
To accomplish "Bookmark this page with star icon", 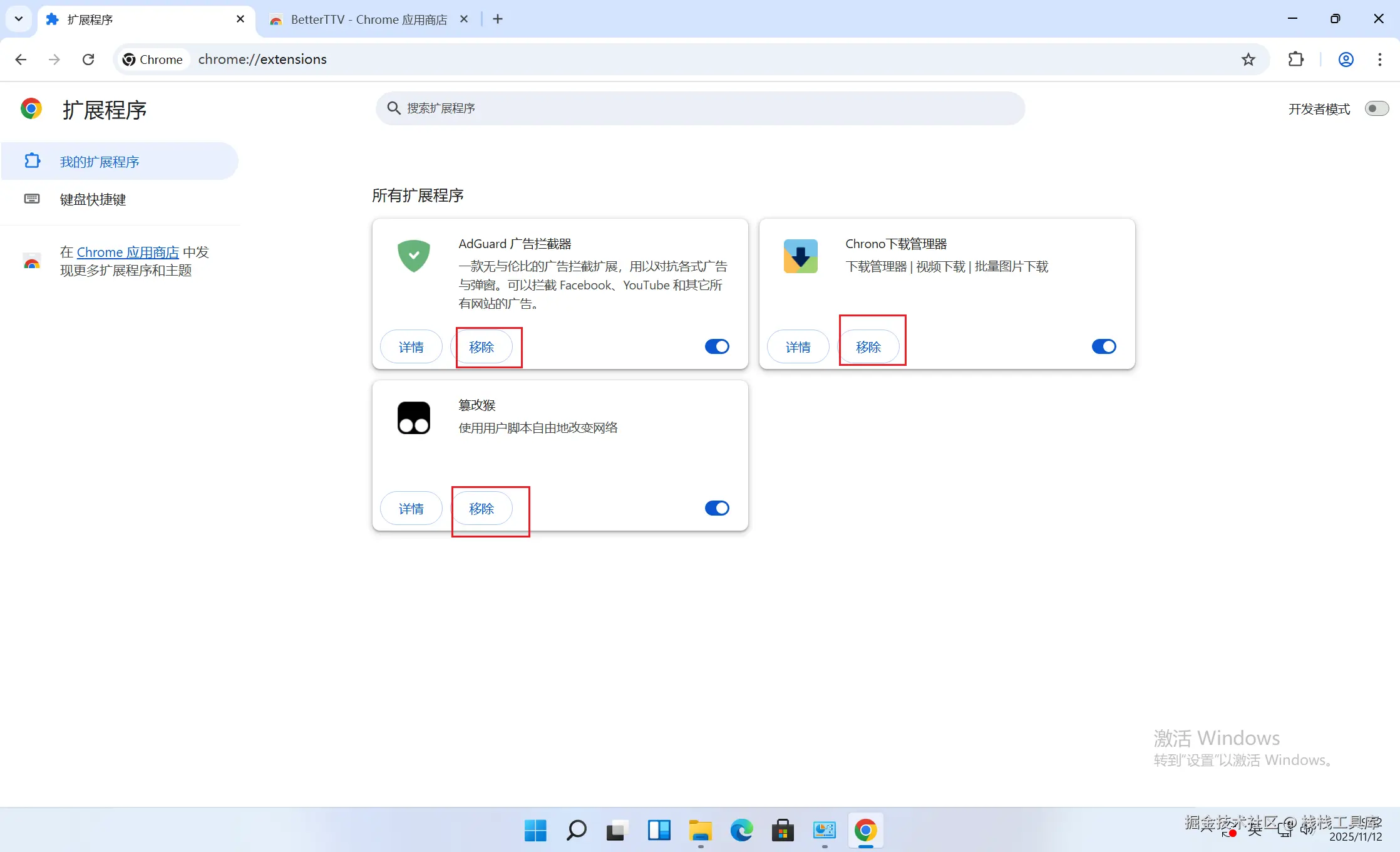I will click(x=1248, y=60).
